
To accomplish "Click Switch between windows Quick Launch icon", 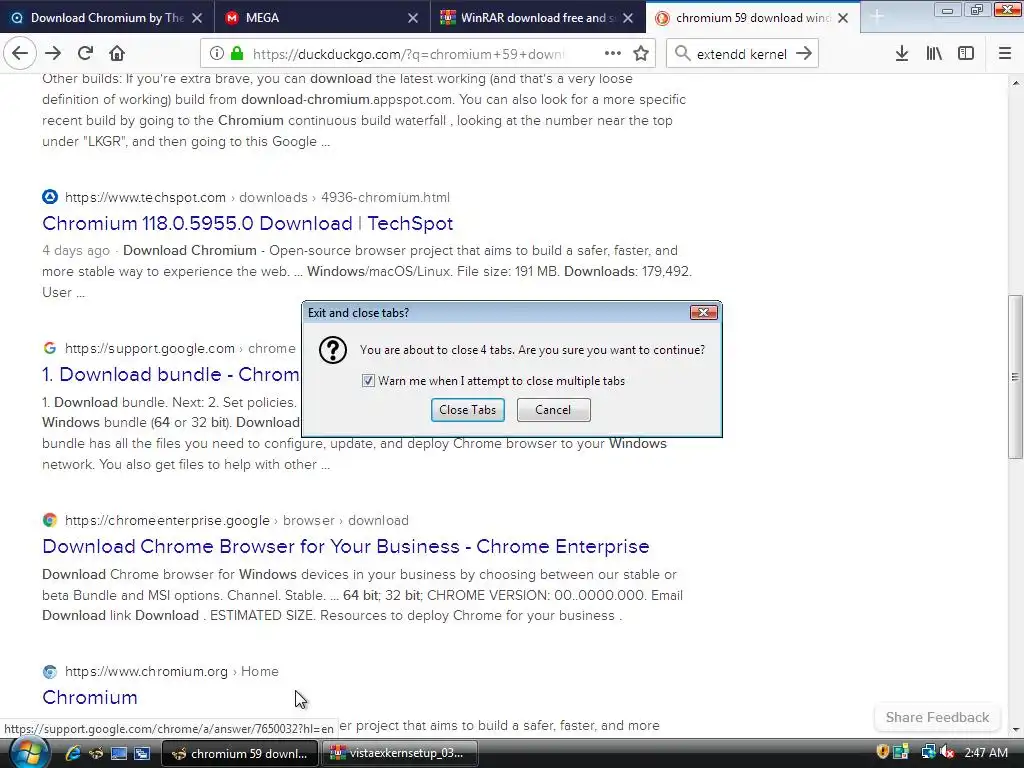I will [142, 753].
